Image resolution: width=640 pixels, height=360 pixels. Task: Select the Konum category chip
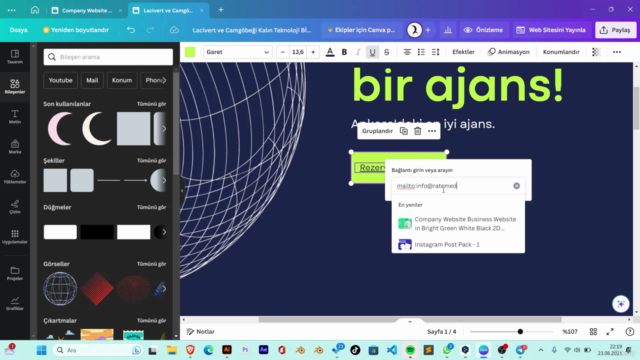(122, 80)
